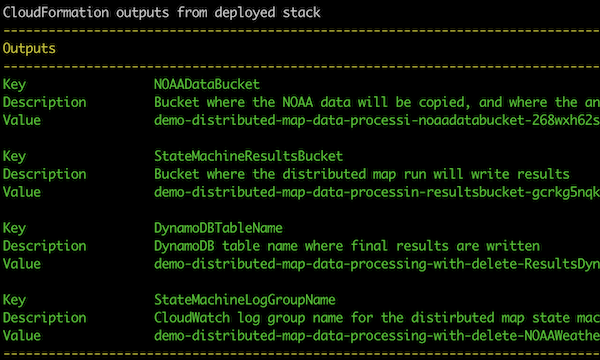
Task: Click the first 'Key' label
Action: [x=14, y=84]
